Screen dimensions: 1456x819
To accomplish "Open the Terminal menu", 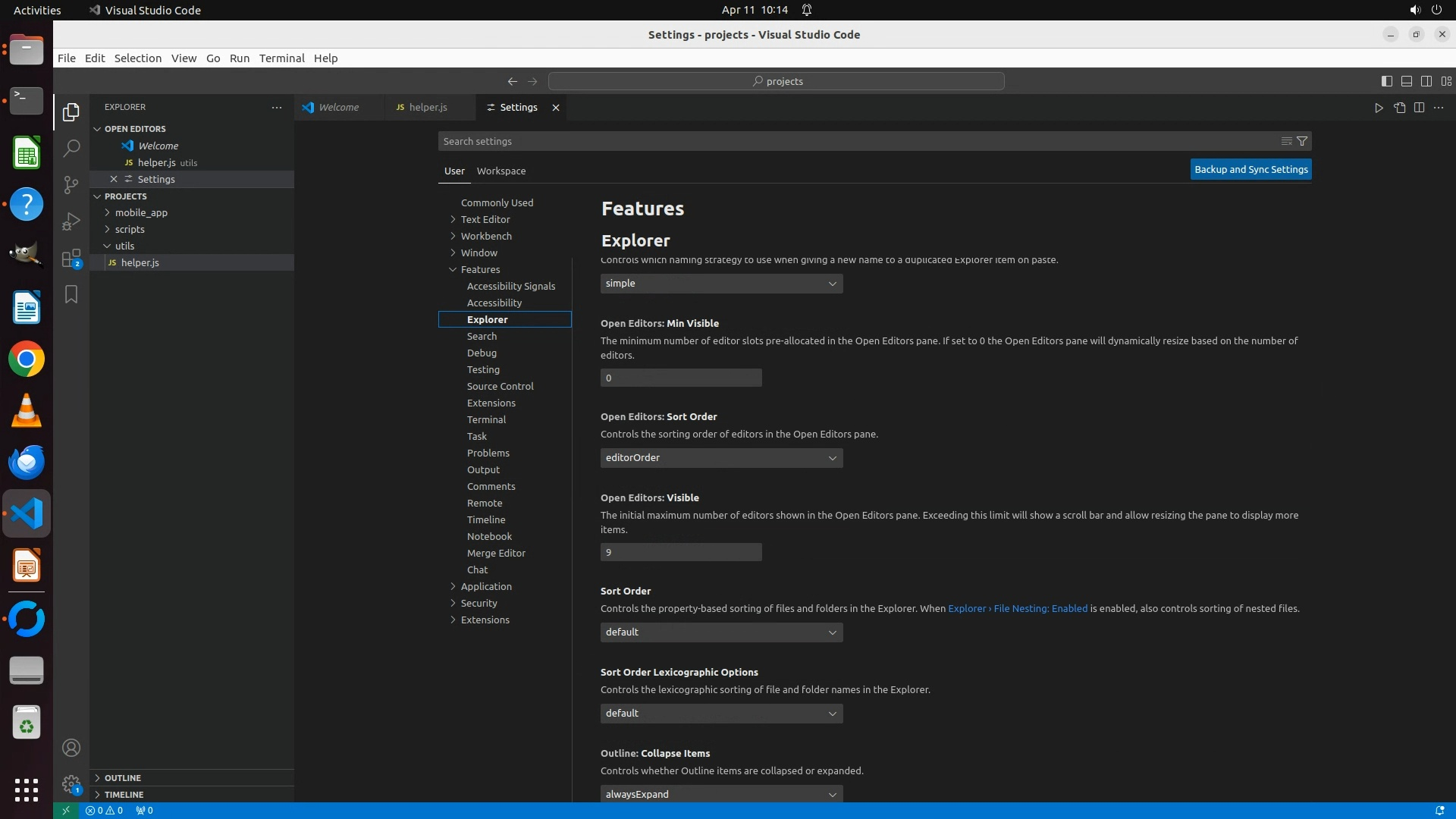I will click(x=281, y=58).
